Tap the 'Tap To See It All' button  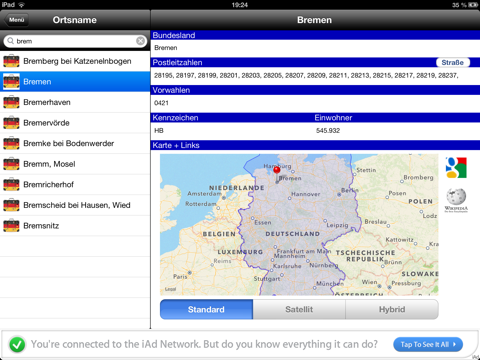(x=428, y=344)
